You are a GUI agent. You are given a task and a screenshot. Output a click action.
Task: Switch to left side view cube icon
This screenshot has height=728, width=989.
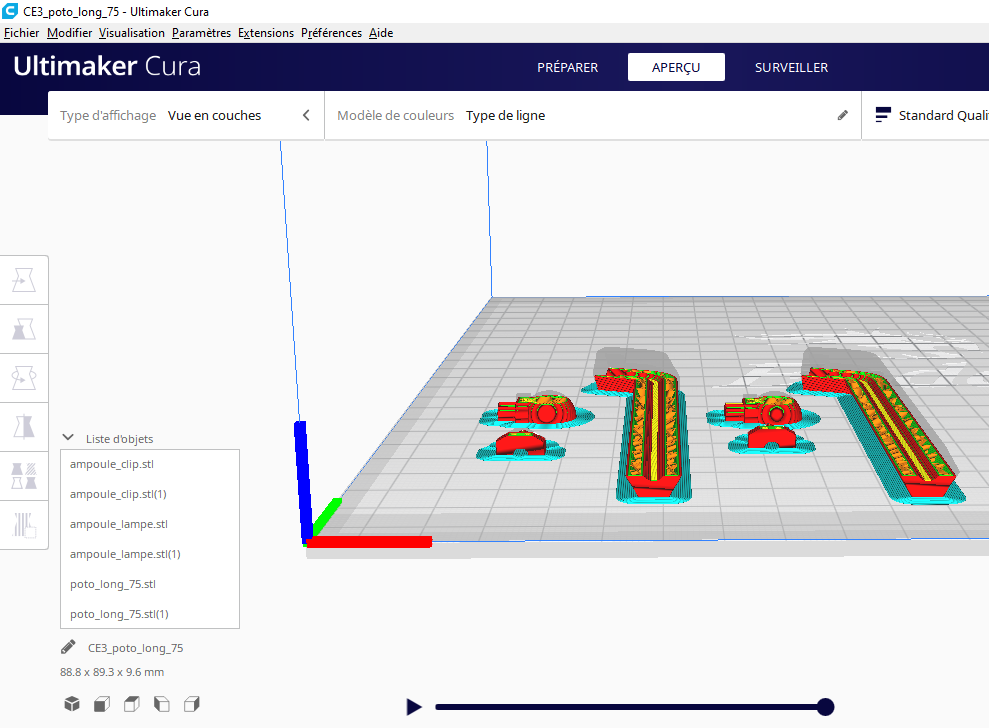[161, 704]
